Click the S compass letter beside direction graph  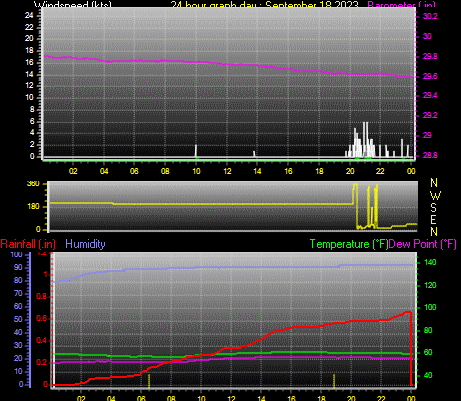pyautogui.click(x=433, y=207)
